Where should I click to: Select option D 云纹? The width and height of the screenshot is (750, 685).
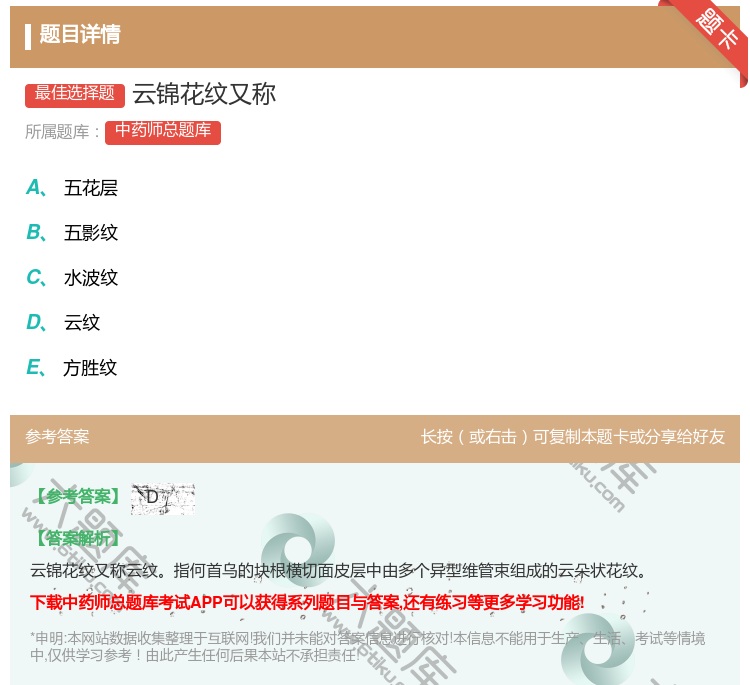click(x=63, y=322)
